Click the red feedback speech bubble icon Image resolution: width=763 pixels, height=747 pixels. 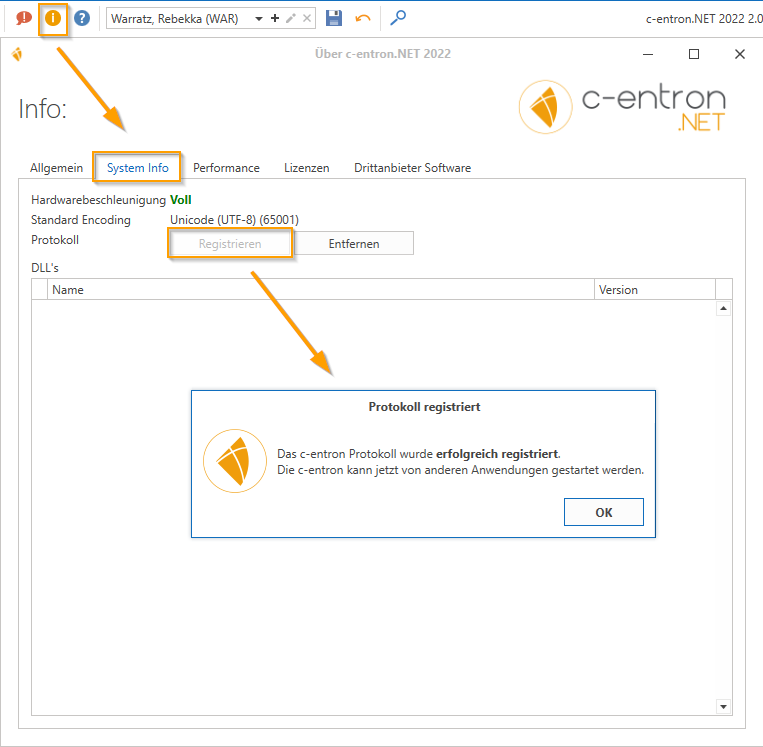point(24,18)
